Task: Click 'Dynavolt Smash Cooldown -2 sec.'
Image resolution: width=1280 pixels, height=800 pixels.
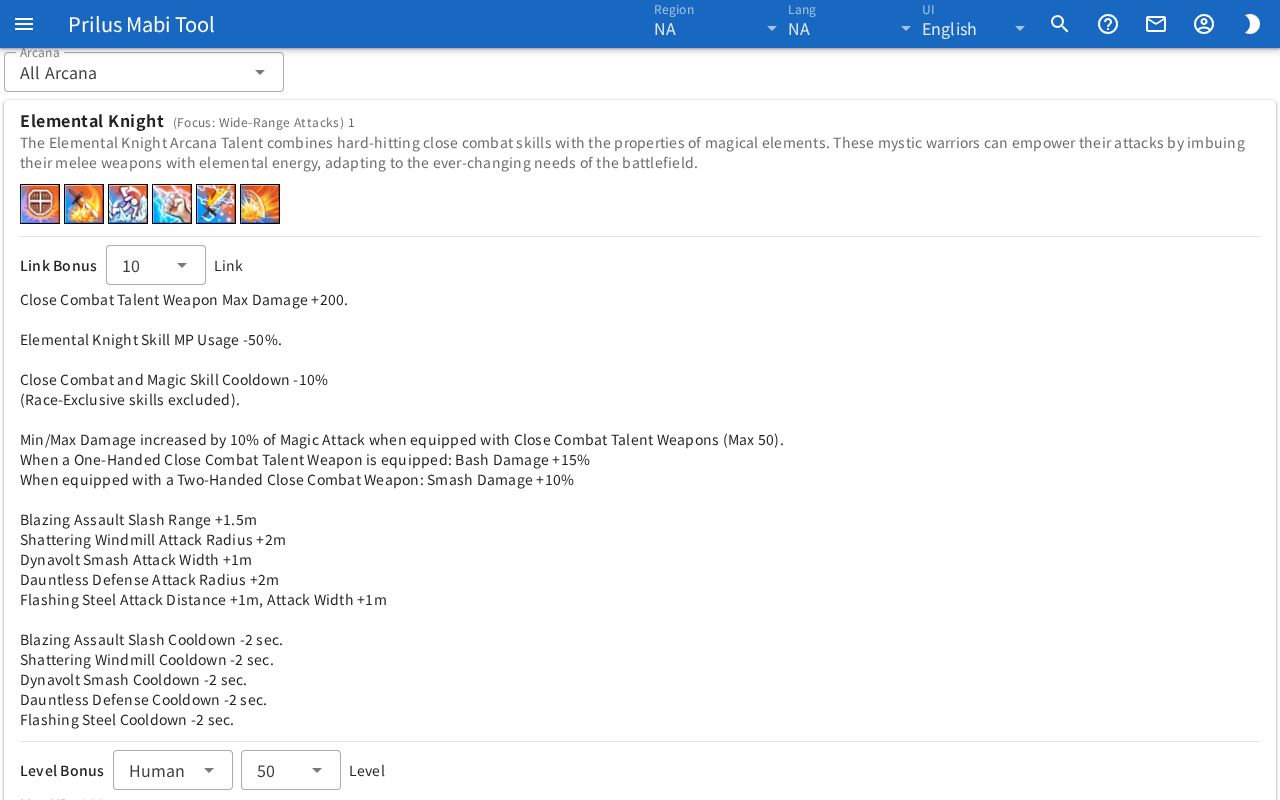Action: coord(134,680)
